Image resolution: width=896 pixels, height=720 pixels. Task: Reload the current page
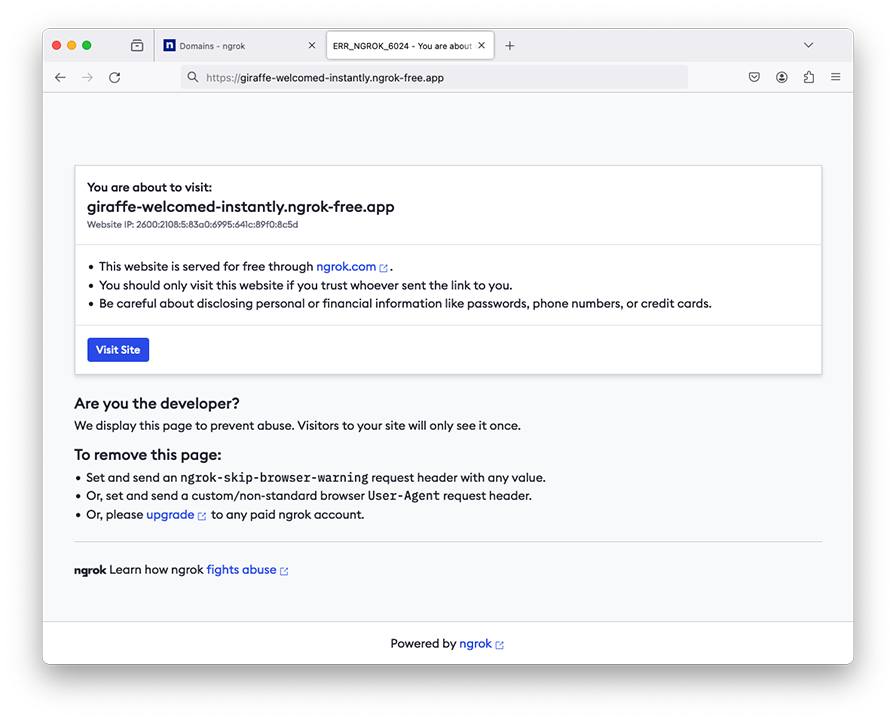115,78
